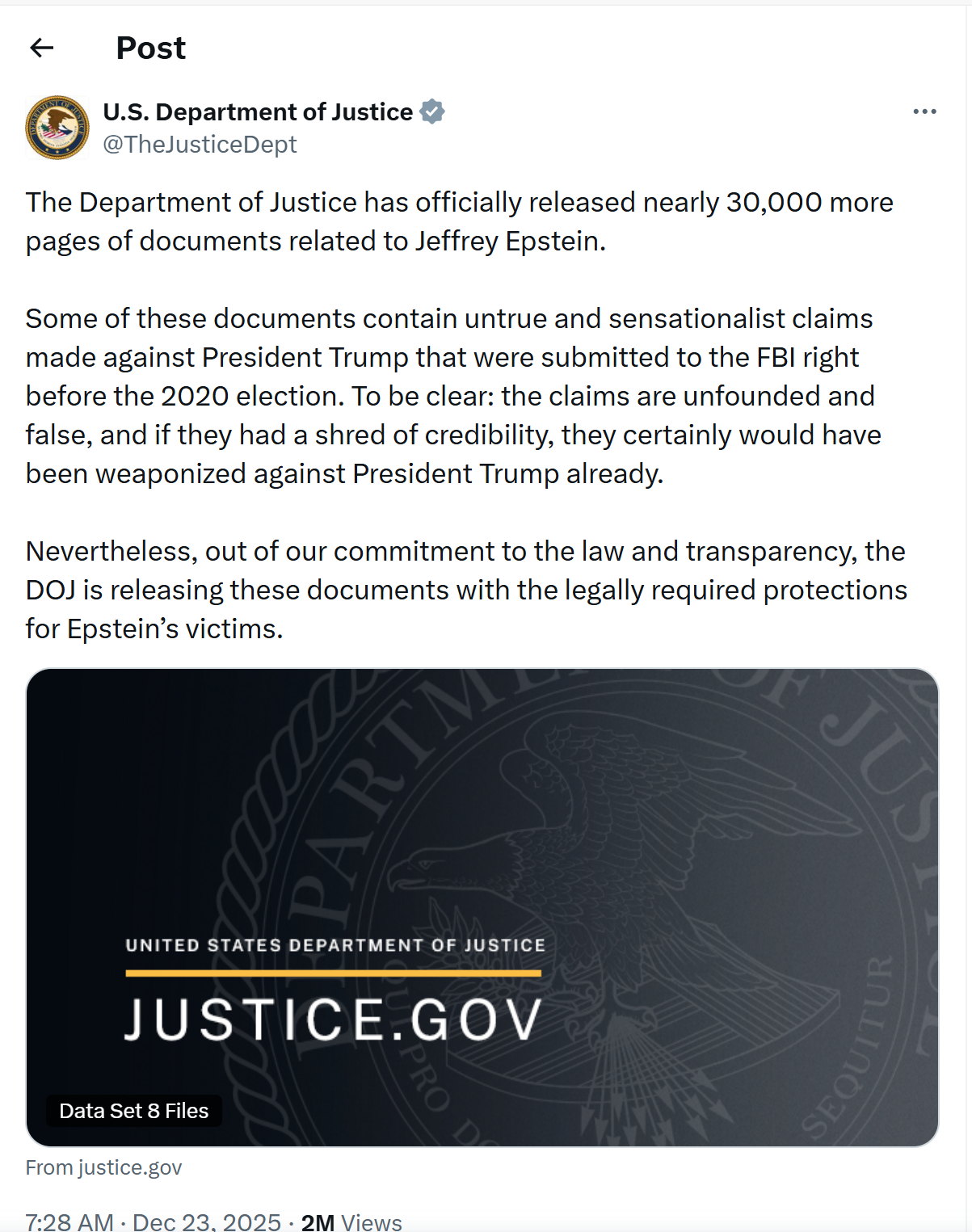
Task: Click the U.S. Department of Justice display name
Action: coord(258,111)
